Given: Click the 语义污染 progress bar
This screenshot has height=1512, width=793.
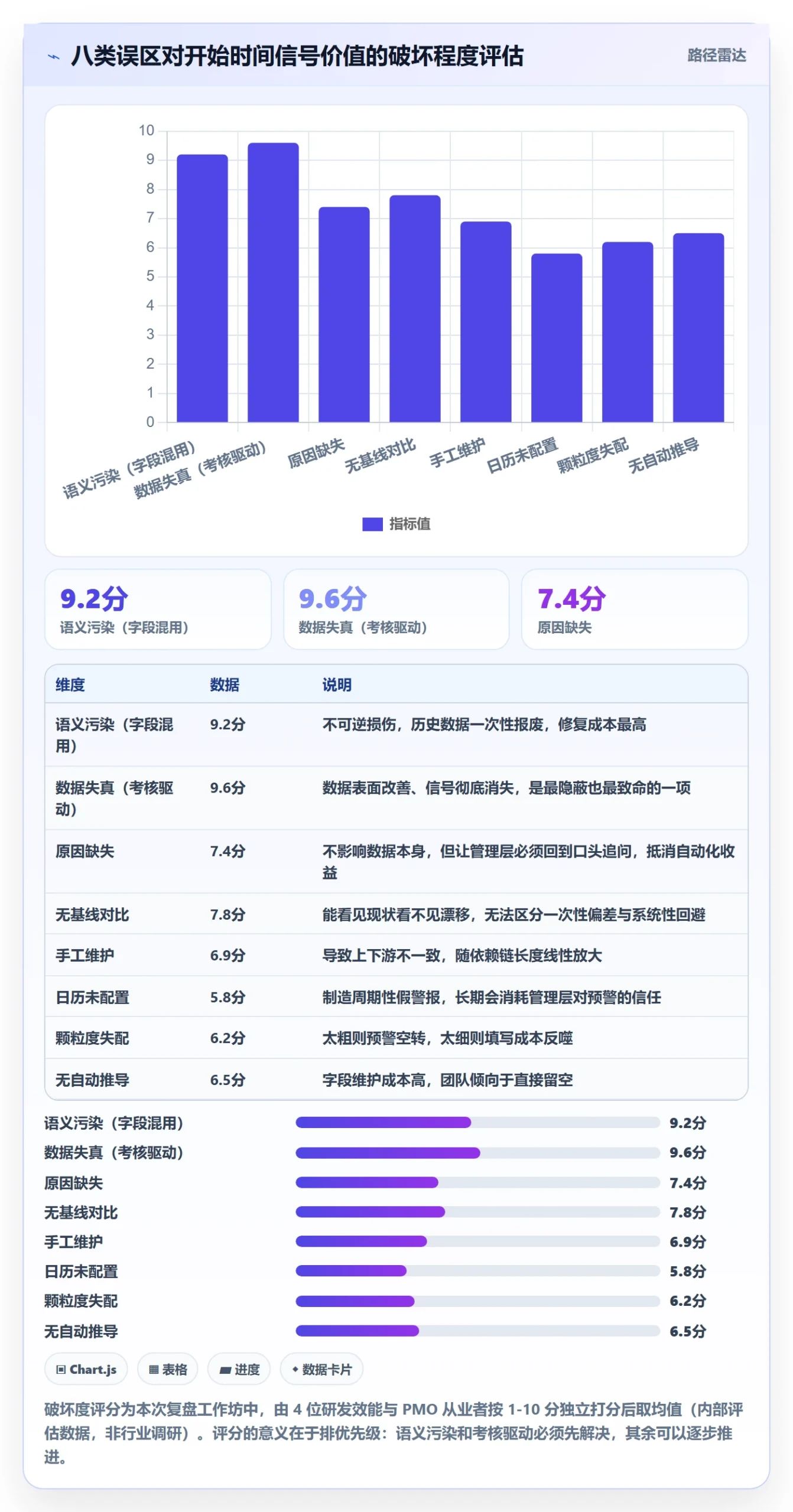Looking at the screenshot, I should coord(477,1122).
